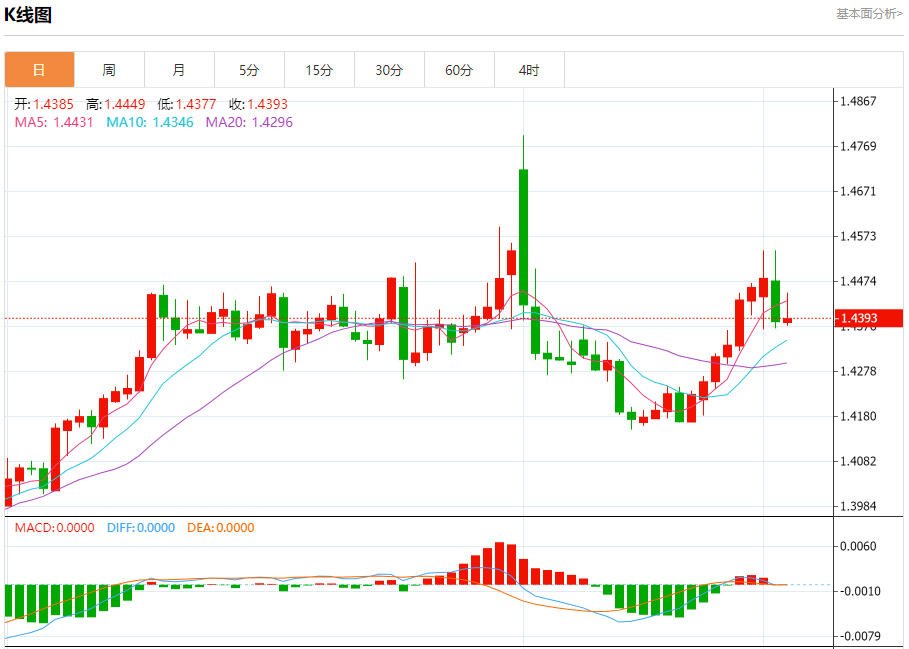
Task: Click the 1.4573 price axis label
Action: 858,236
